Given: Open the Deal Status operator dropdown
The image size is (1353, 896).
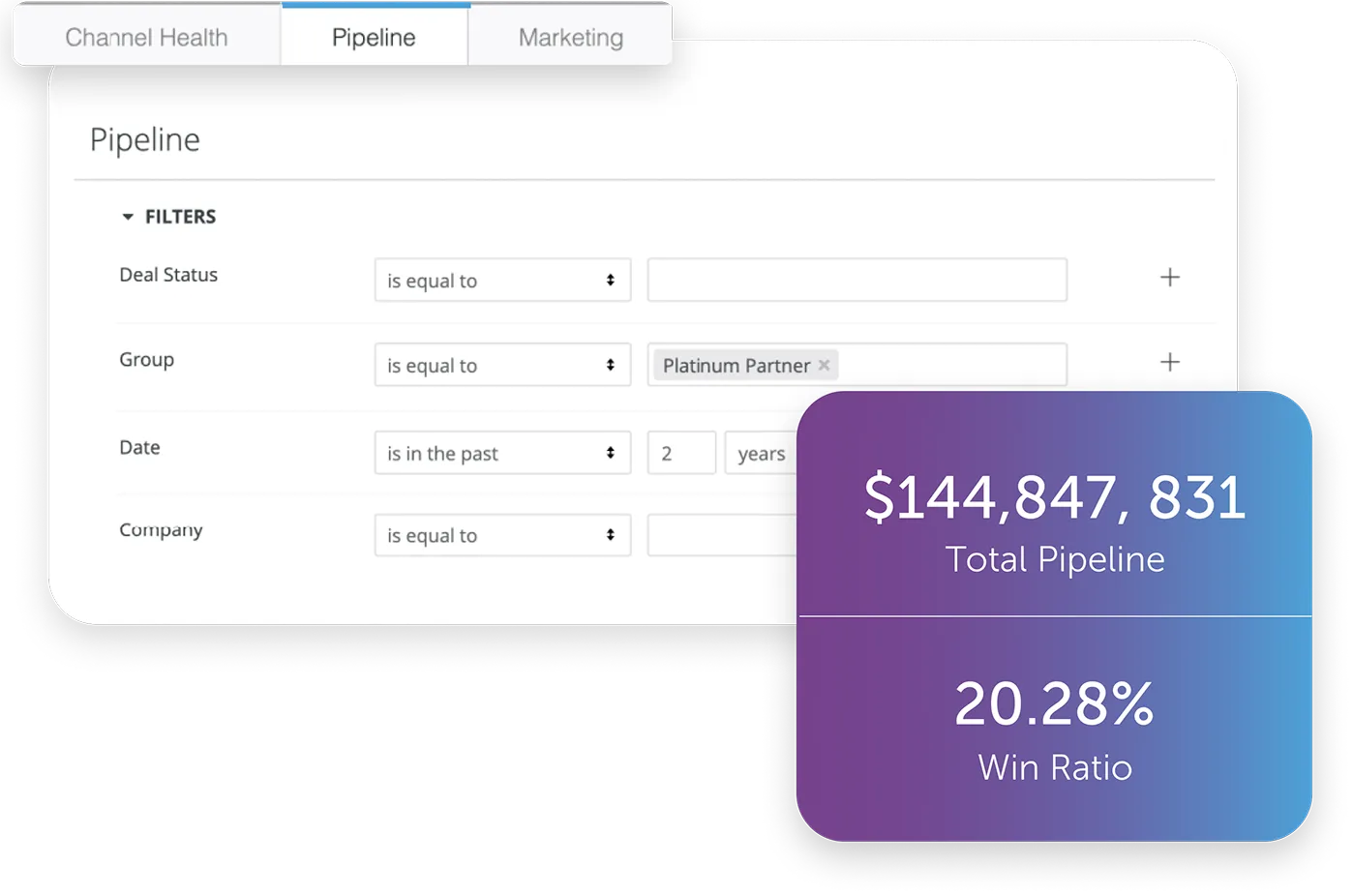Looking at the screenshot, I should [502, 281].
